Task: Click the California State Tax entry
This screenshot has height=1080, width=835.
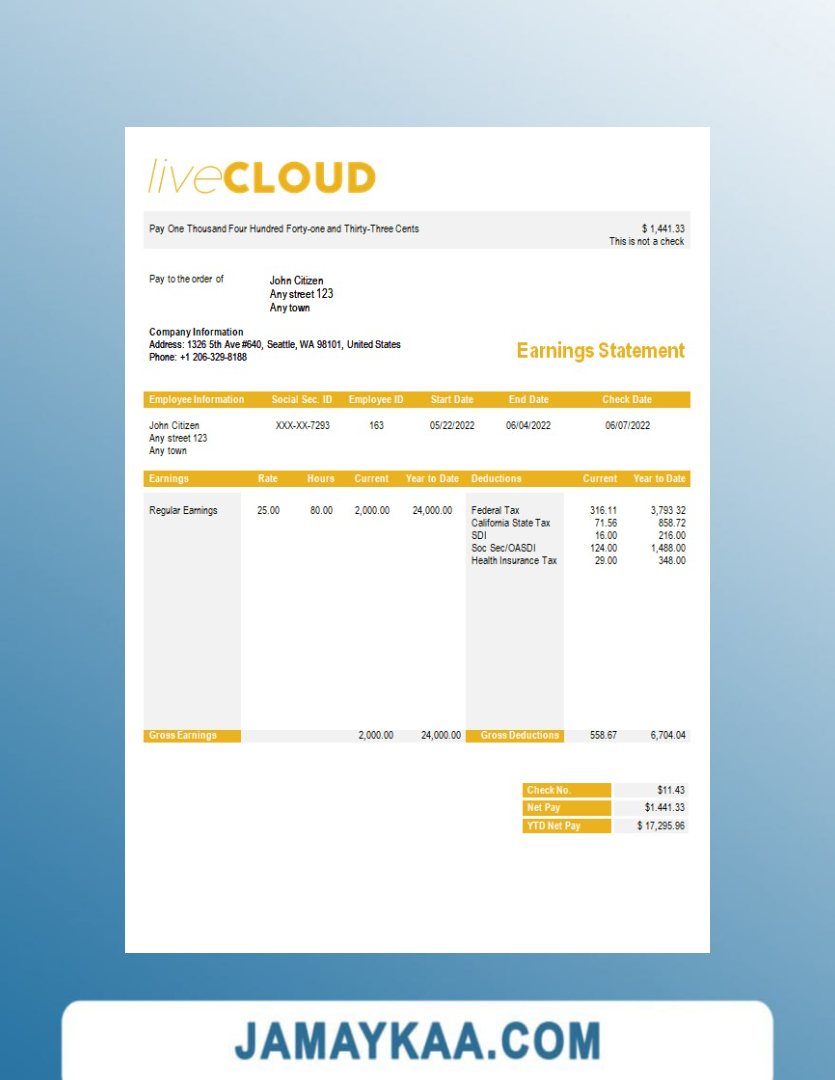Action: [510, 523]
